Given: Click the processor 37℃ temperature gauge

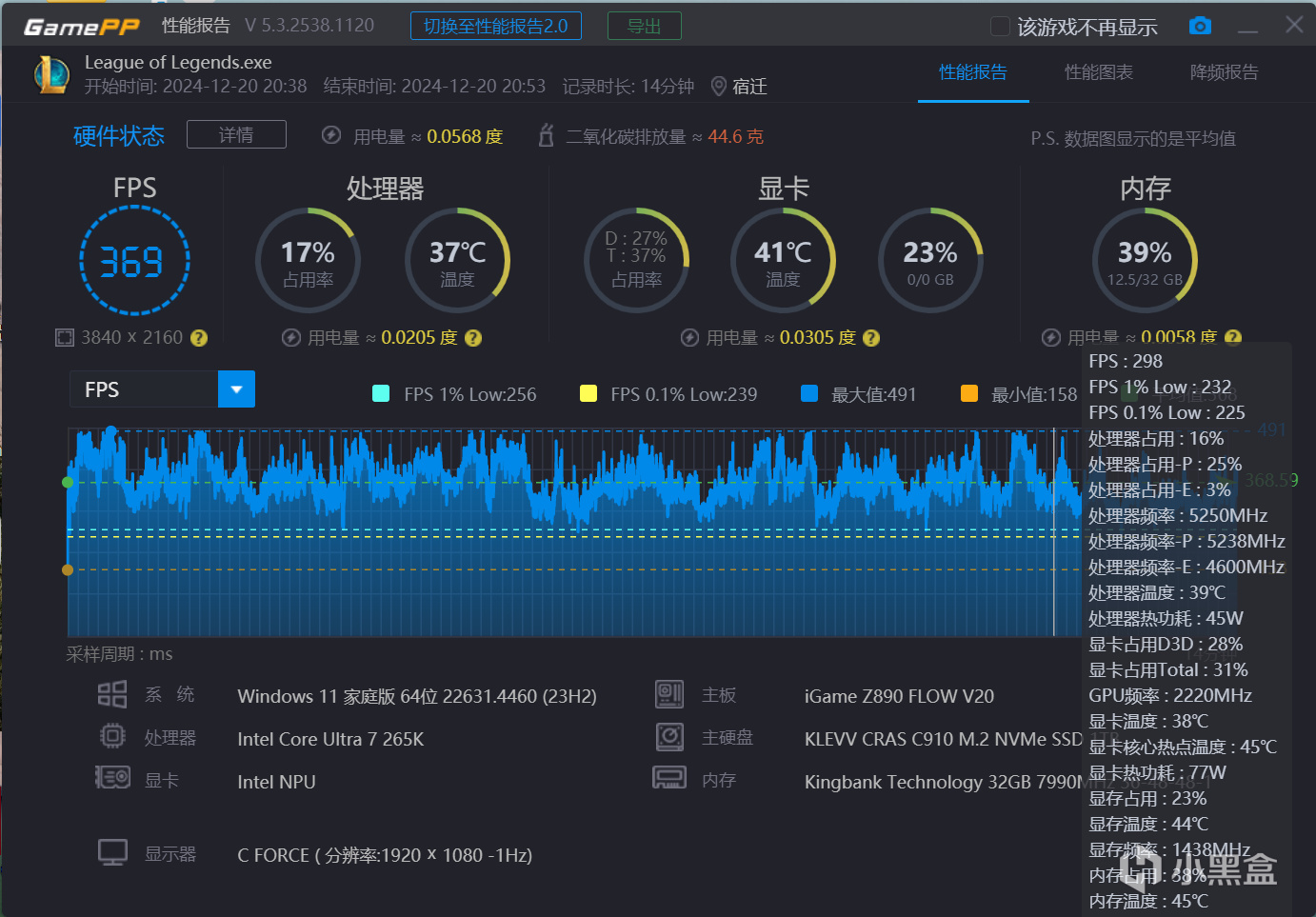Looking at the screenshot, I should coord(457,261).
